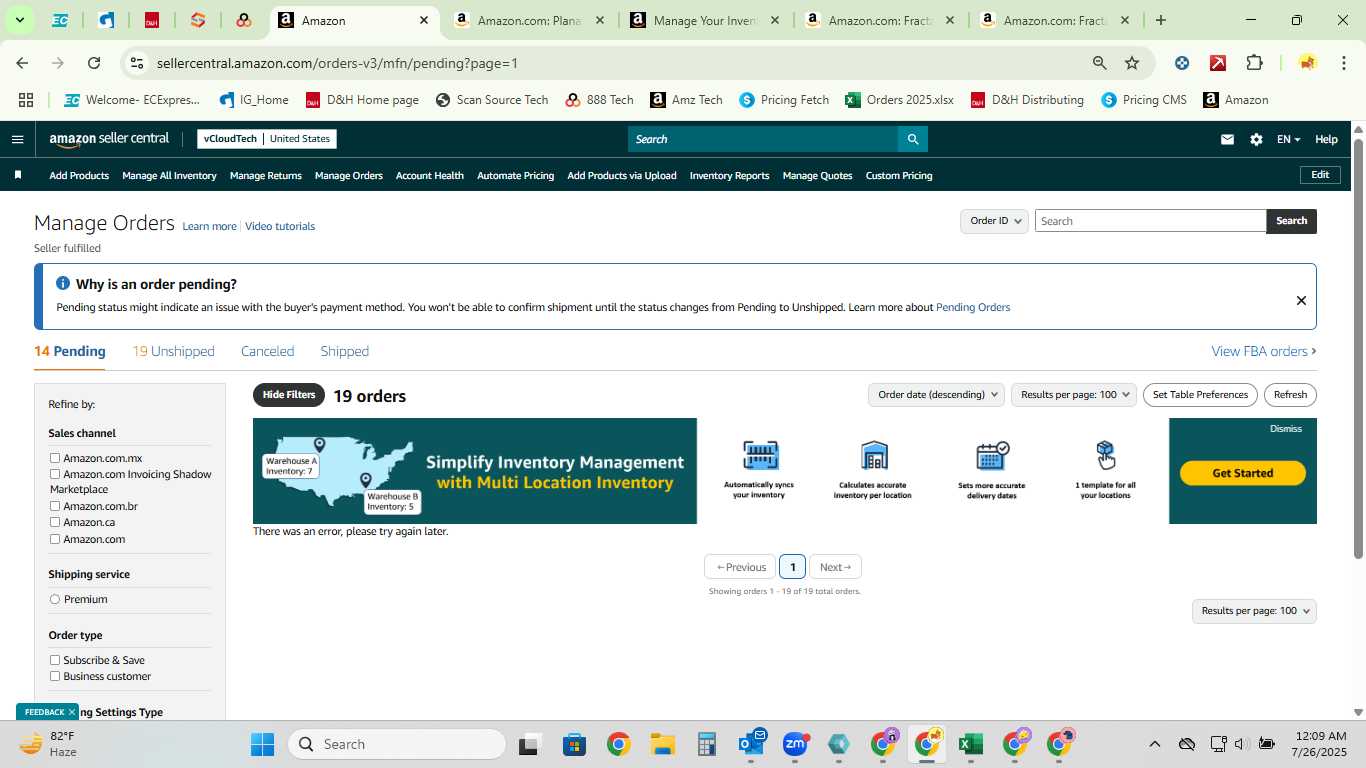Viewport: 1366px width, 768px height.
Task: Open the Account Health menu item
Action: tap(429, 175)
